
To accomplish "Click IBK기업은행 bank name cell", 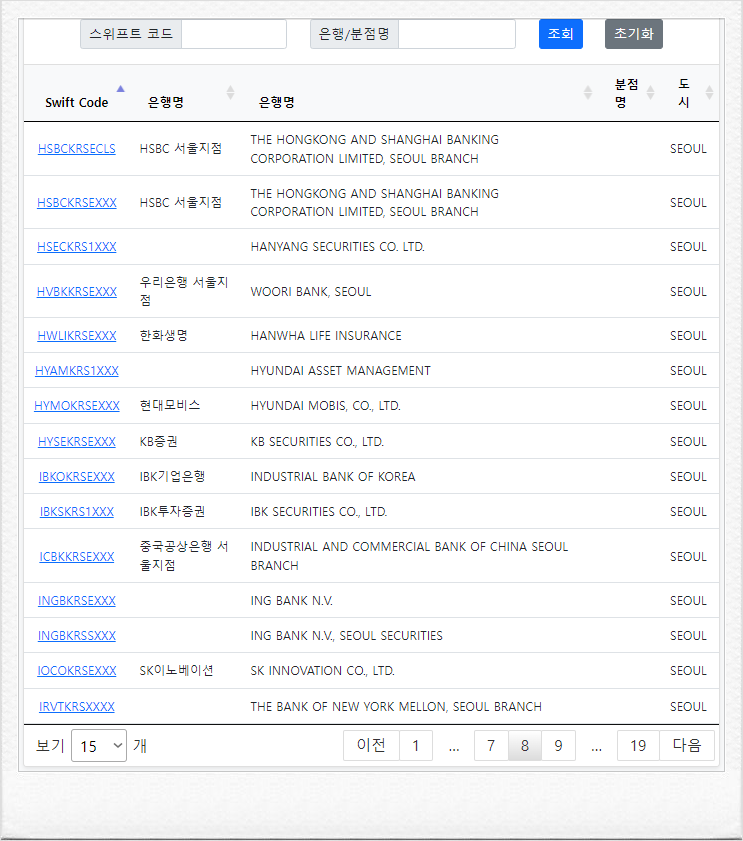I will [x=172, y=476].
